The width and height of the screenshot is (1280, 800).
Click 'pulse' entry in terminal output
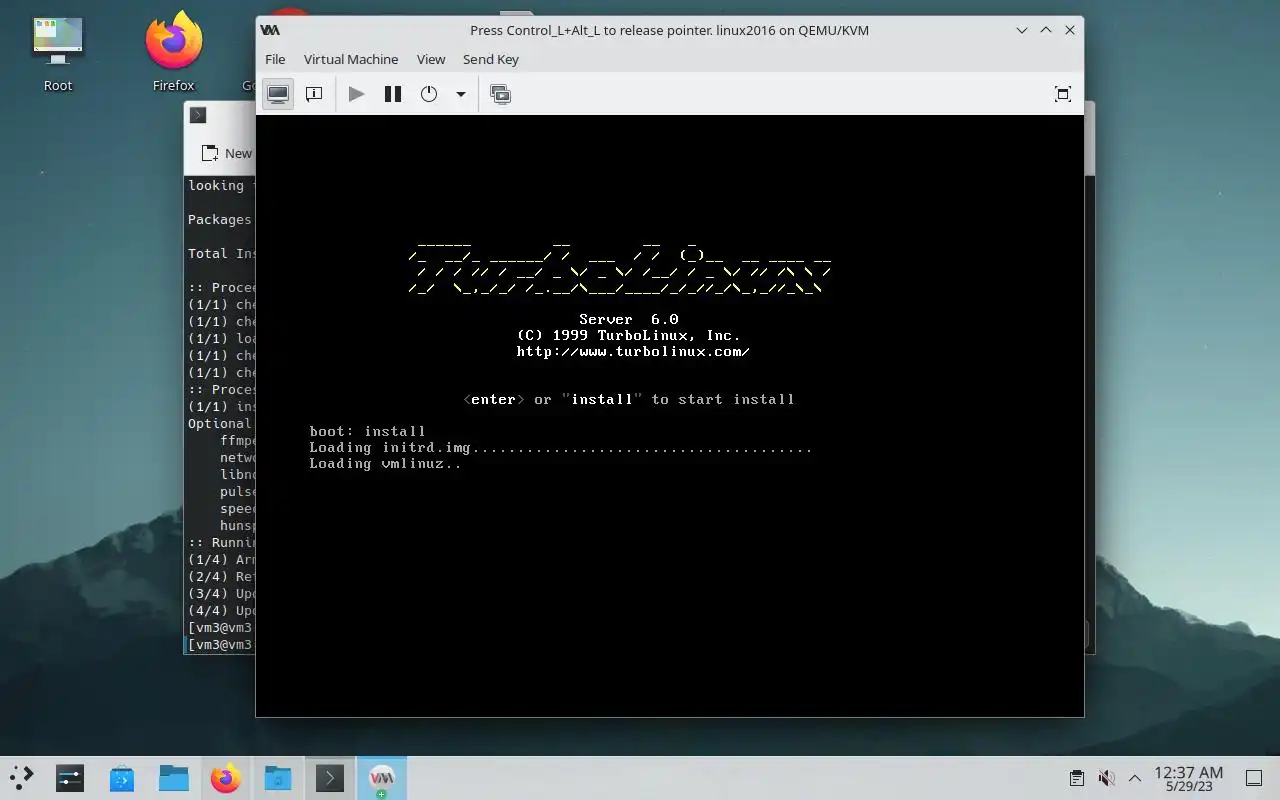click(x=238, y=492)
